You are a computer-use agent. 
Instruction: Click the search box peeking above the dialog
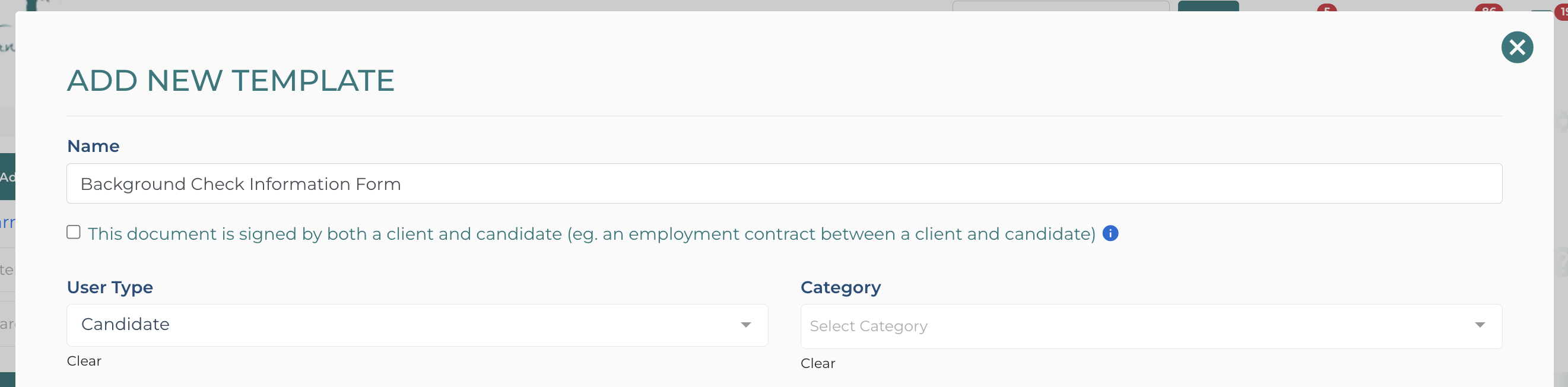tap(1061, 6)
